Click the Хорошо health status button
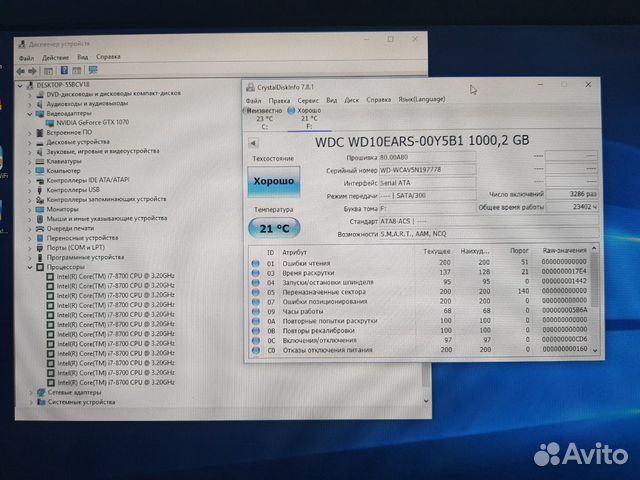640x480 pixels. (274, 181)
